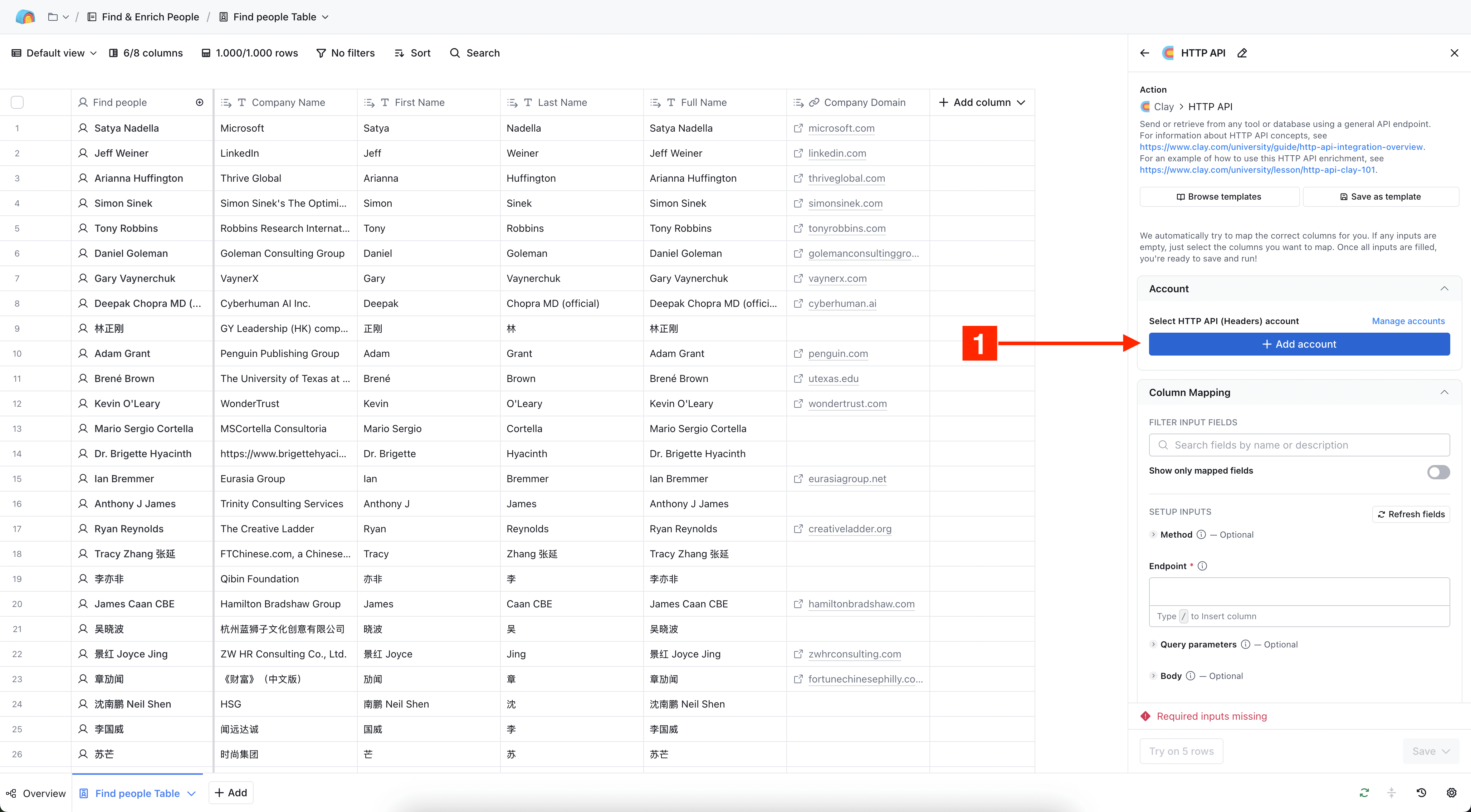Open the simonsinek.com link
Screen dimensions: 1471x812
[845, 203]
